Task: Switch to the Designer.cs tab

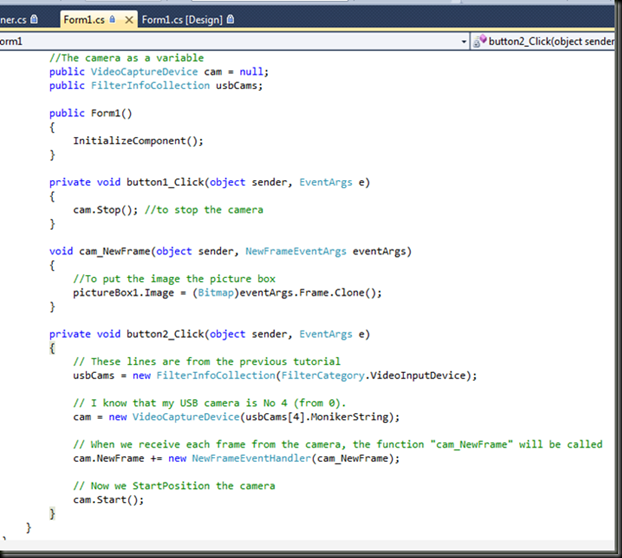Action: coord(12,19)
